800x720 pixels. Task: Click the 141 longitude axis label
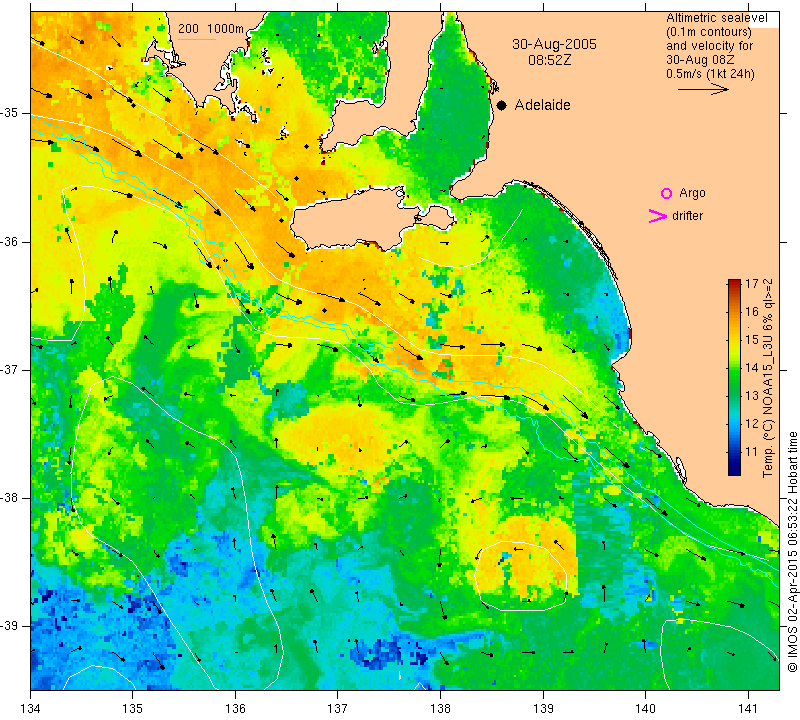point(748,709)
